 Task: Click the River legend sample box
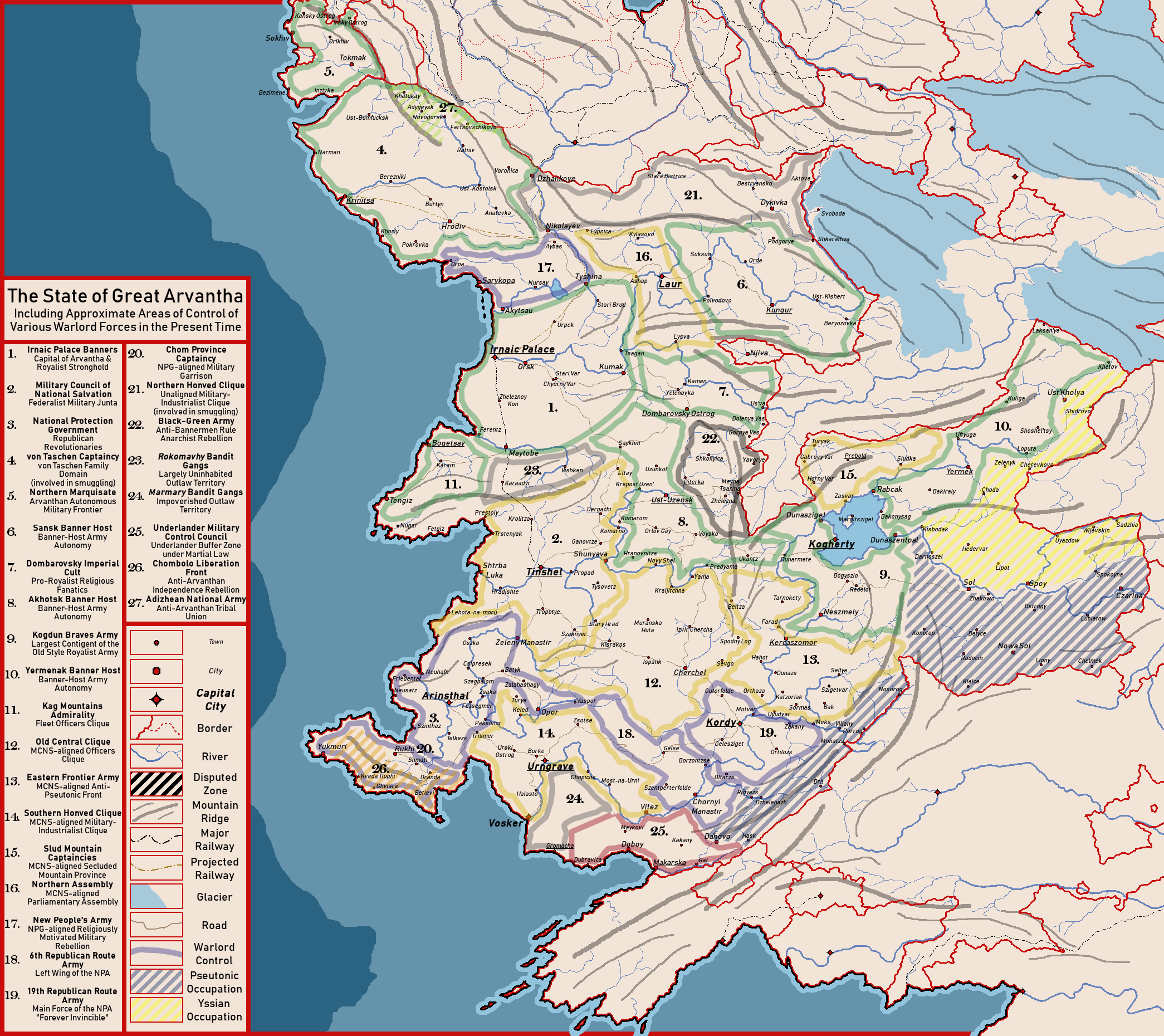pyautogui.click(x=156, y=756)
